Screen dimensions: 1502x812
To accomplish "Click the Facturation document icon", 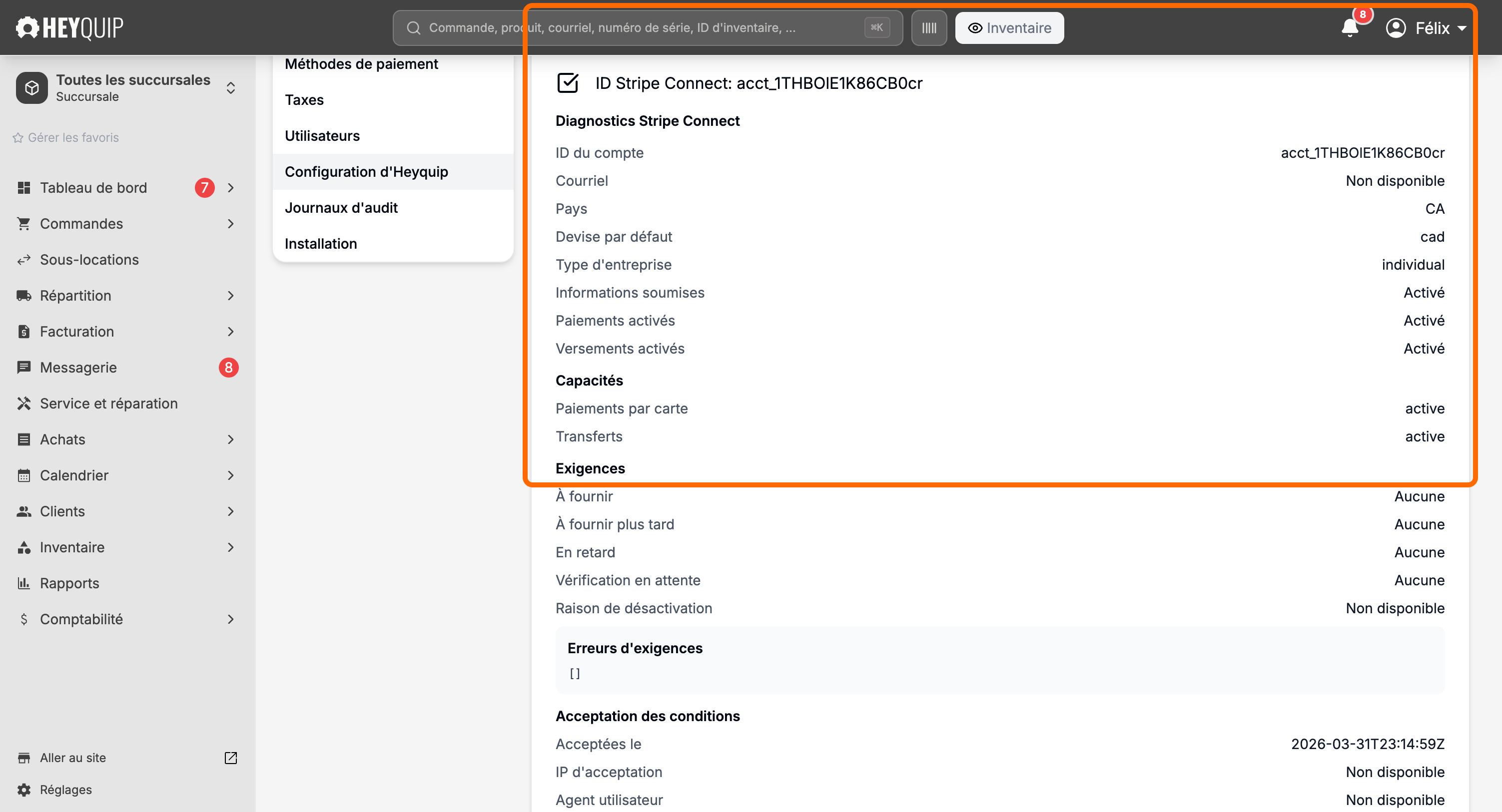I will coord(24,332).
